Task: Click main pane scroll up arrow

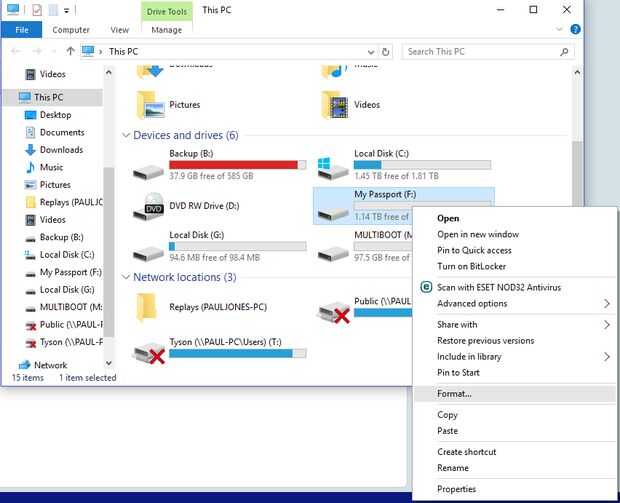Action: click(x=577, y=72)
